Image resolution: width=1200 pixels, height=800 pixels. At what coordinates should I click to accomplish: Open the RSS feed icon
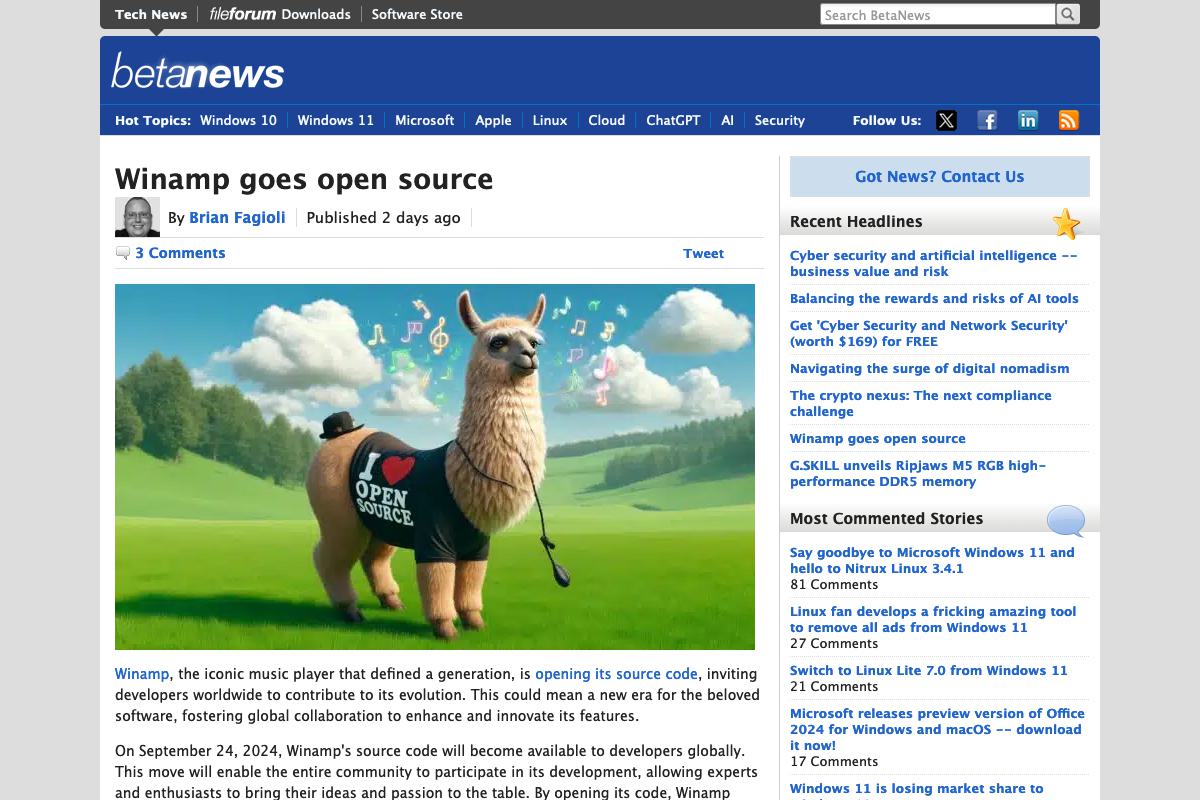[1069, 120]
